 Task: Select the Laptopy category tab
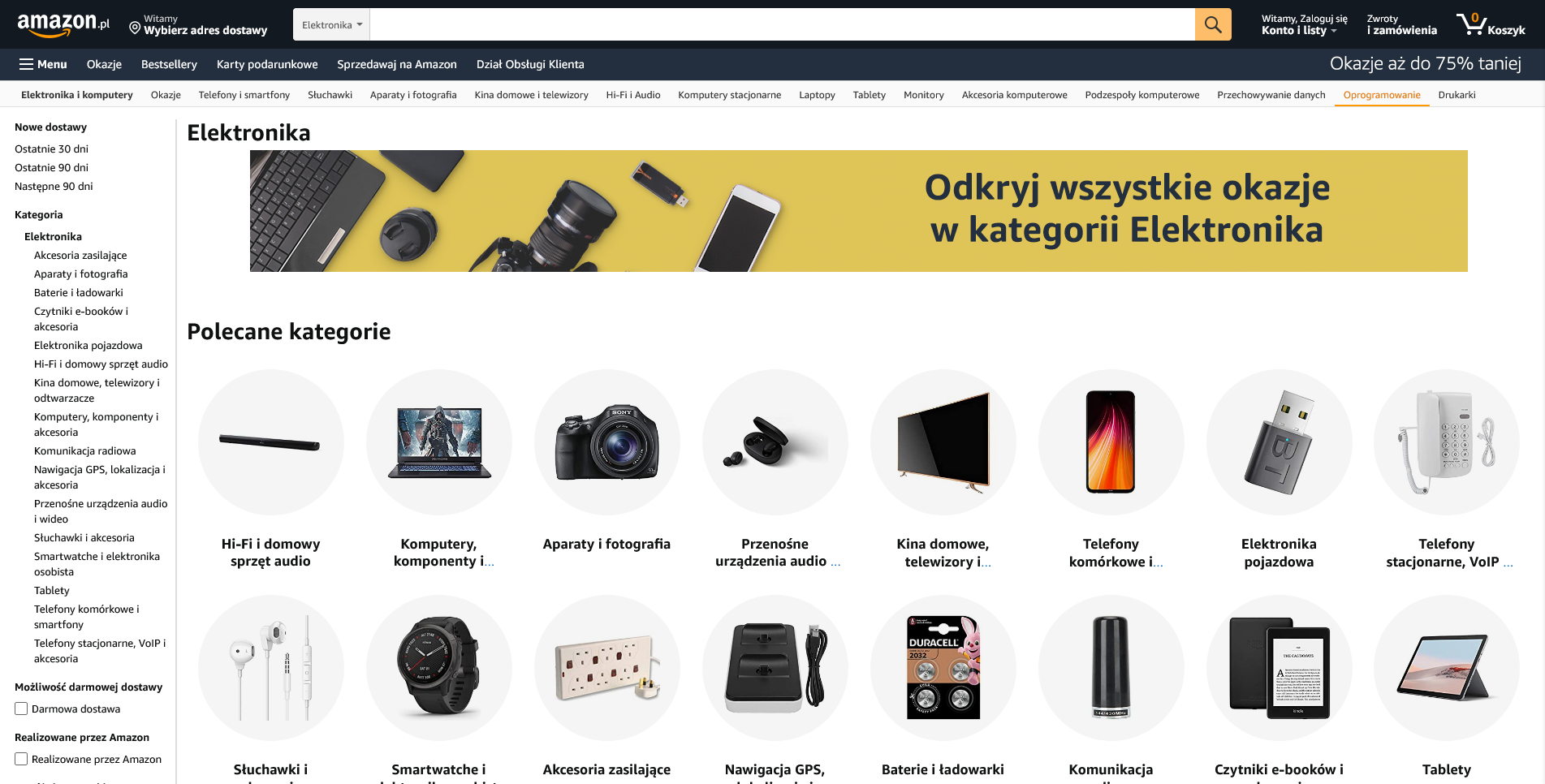817,95
